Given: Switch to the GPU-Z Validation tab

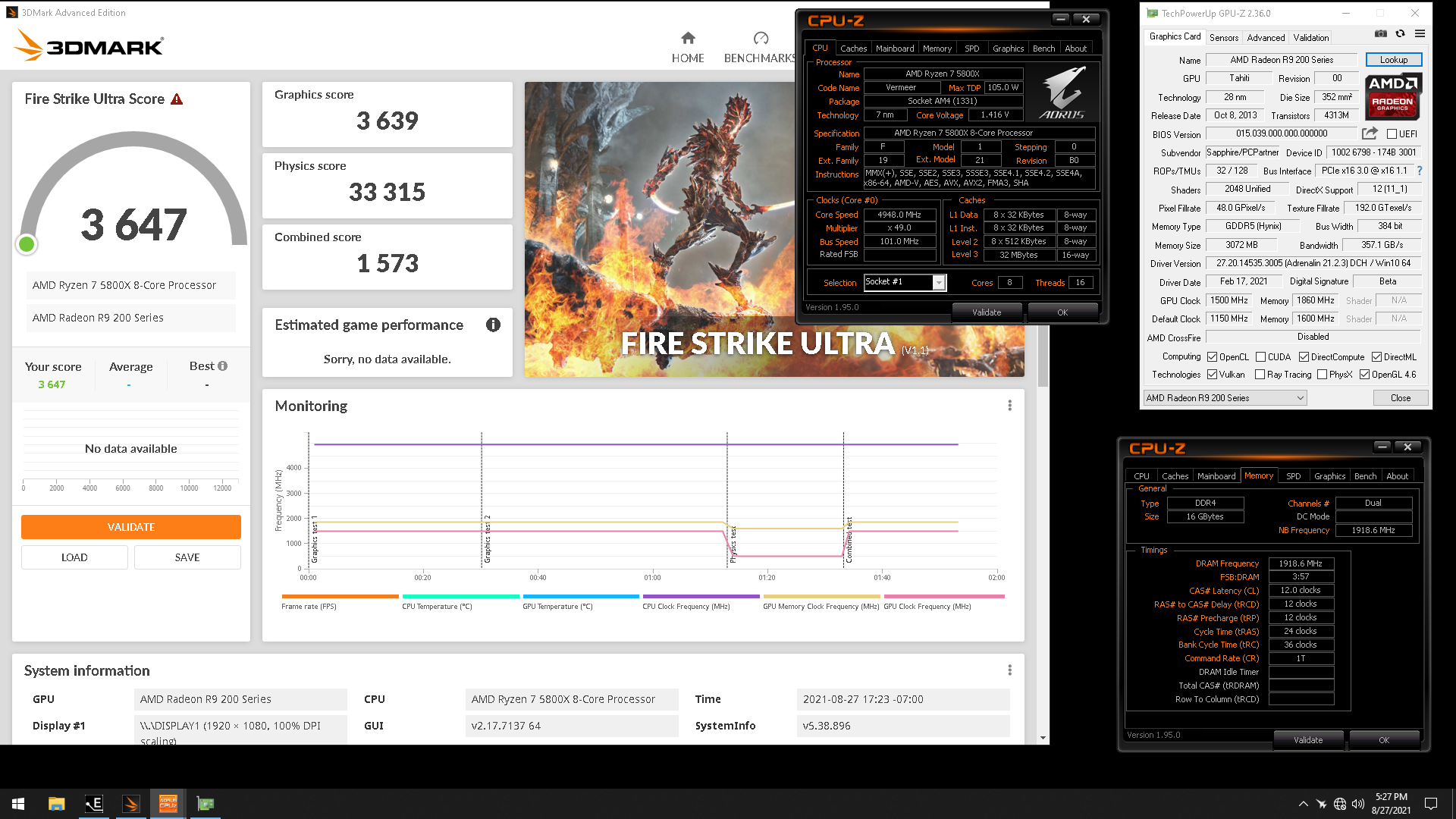Looking at the screenshot, I should tap(1310, 37).
